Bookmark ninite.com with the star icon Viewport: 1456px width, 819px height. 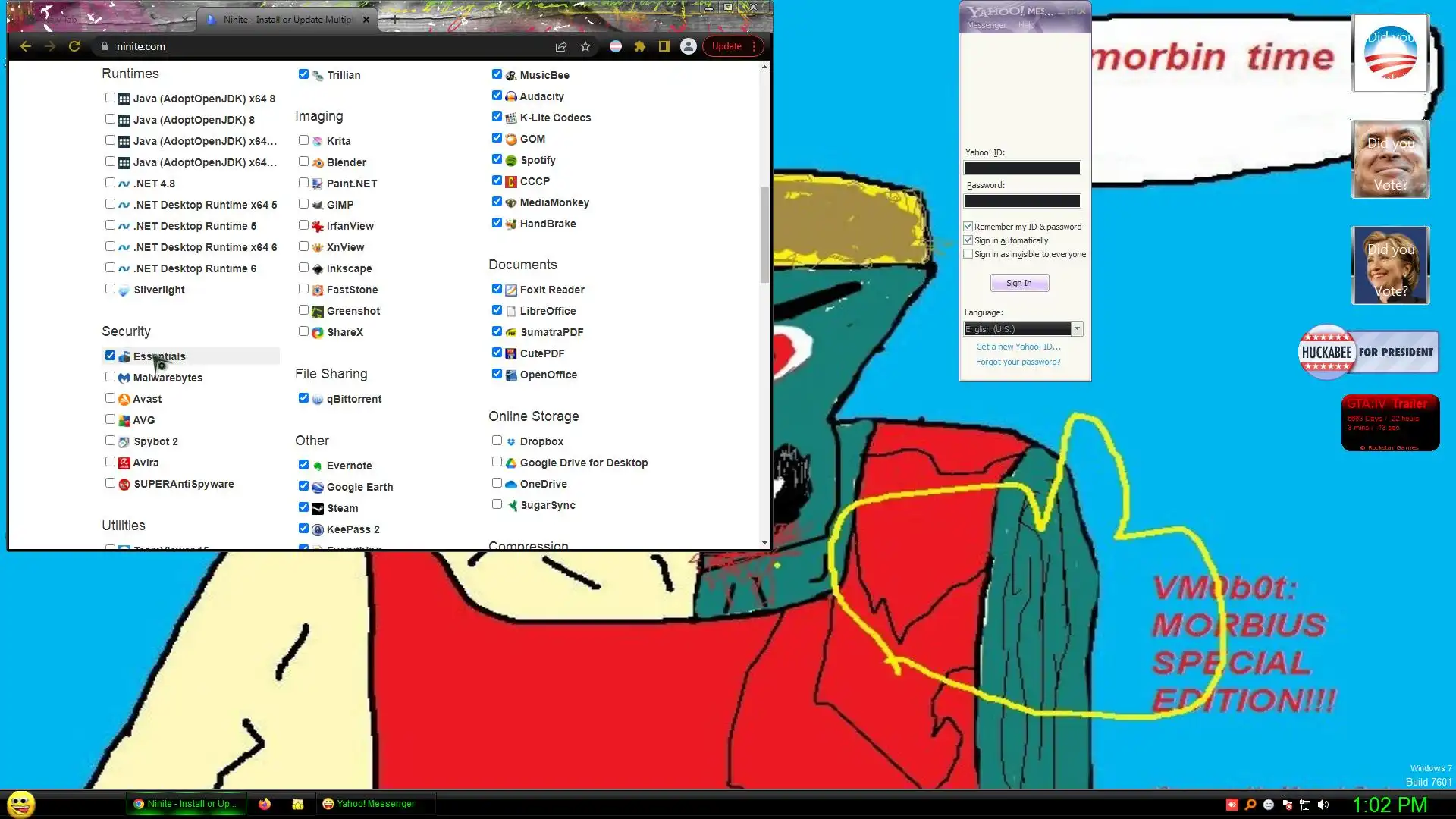point(585,46)
